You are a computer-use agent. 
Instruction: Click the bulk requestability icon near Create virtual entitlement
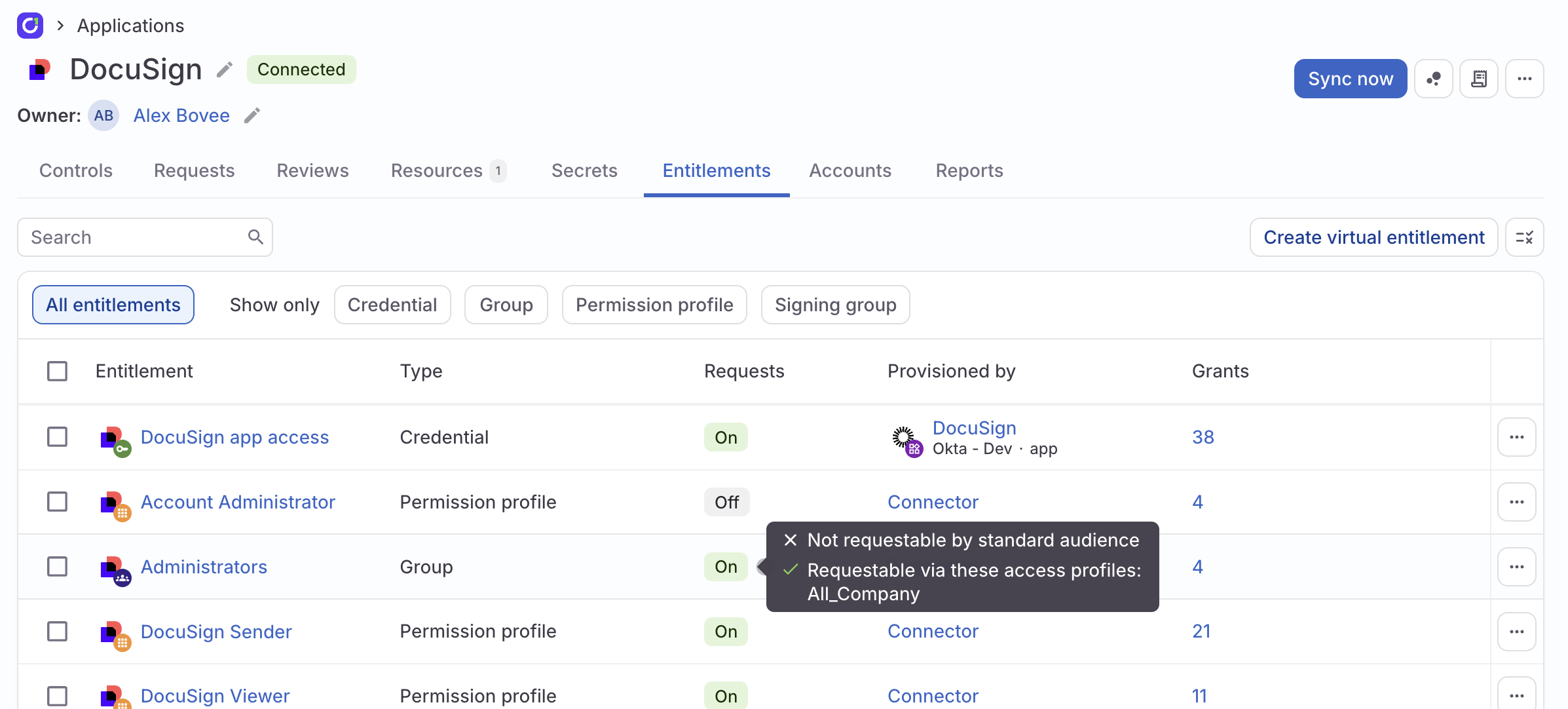click(x=1525, y=237)
